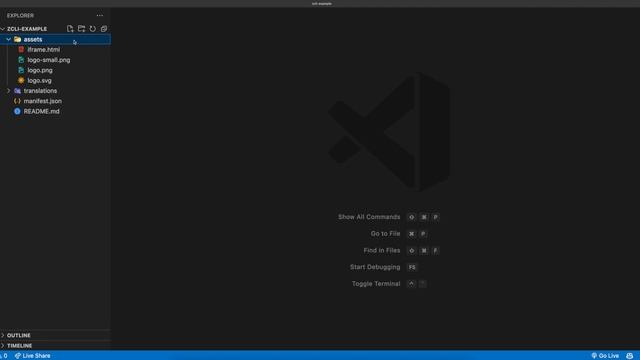
Task: Click the logo.svg file icon
Action: 21,80
